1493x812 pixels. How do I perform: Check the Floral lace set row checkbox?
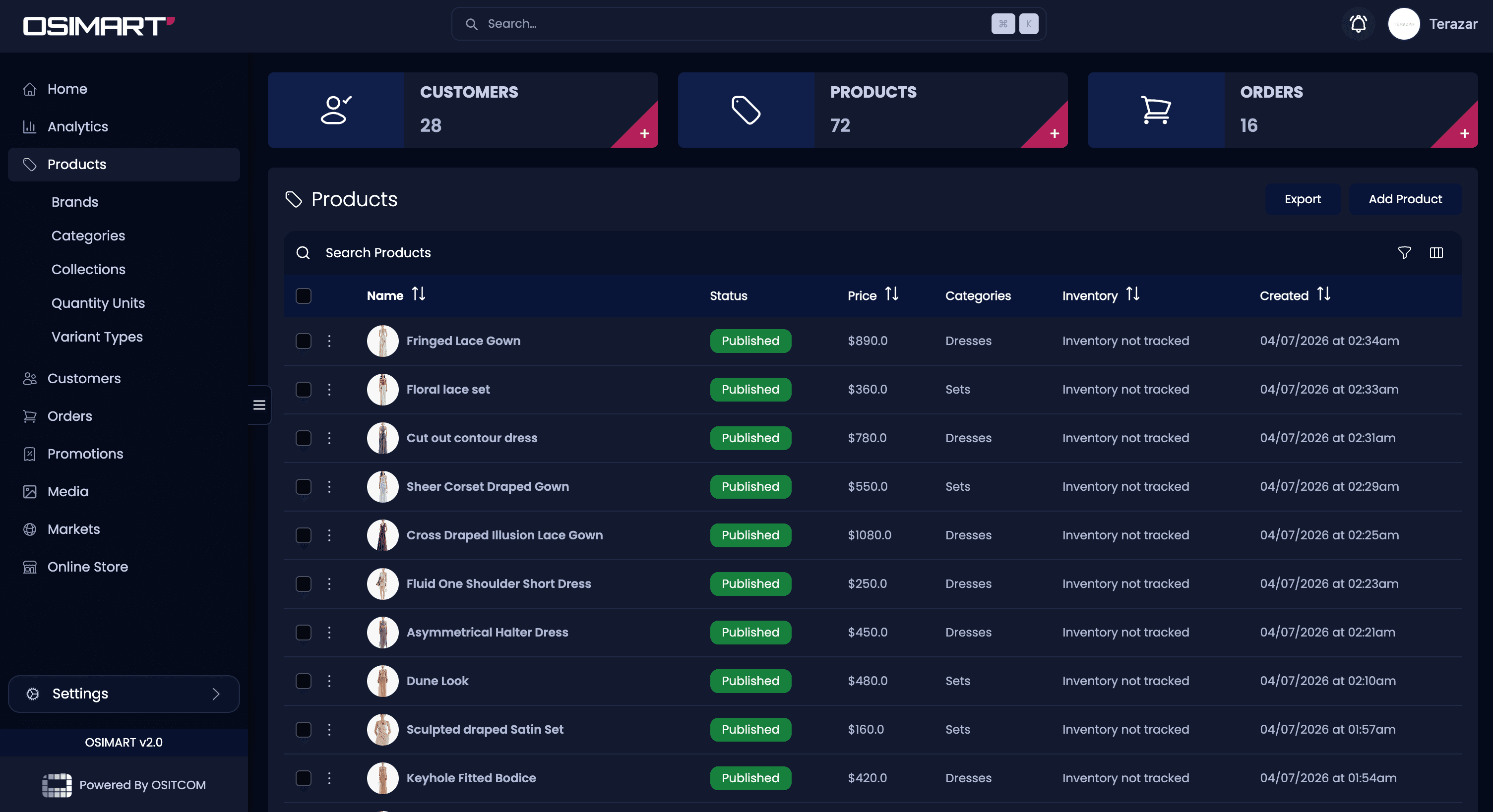click(303, 389)
